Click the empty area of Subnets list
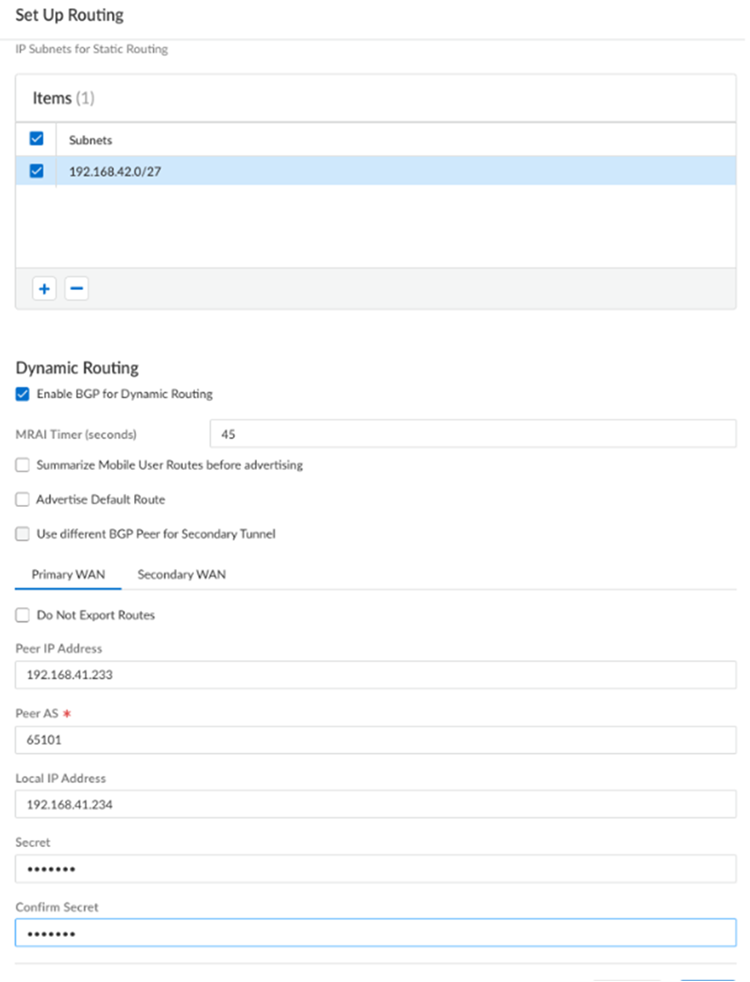750x982 pixels. coord(376,225)
